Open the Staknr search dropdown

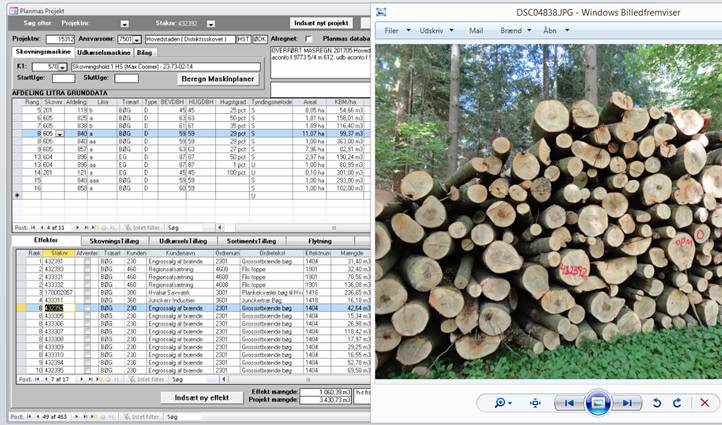tap(210, 23)
